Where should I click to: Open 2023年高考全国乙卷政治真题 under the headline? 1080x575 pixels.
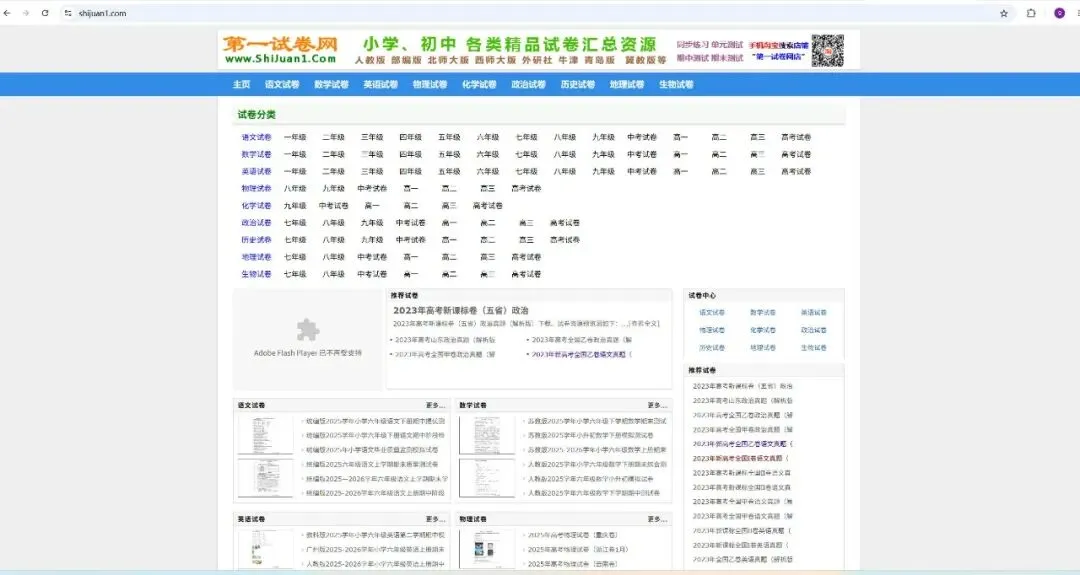581,339
